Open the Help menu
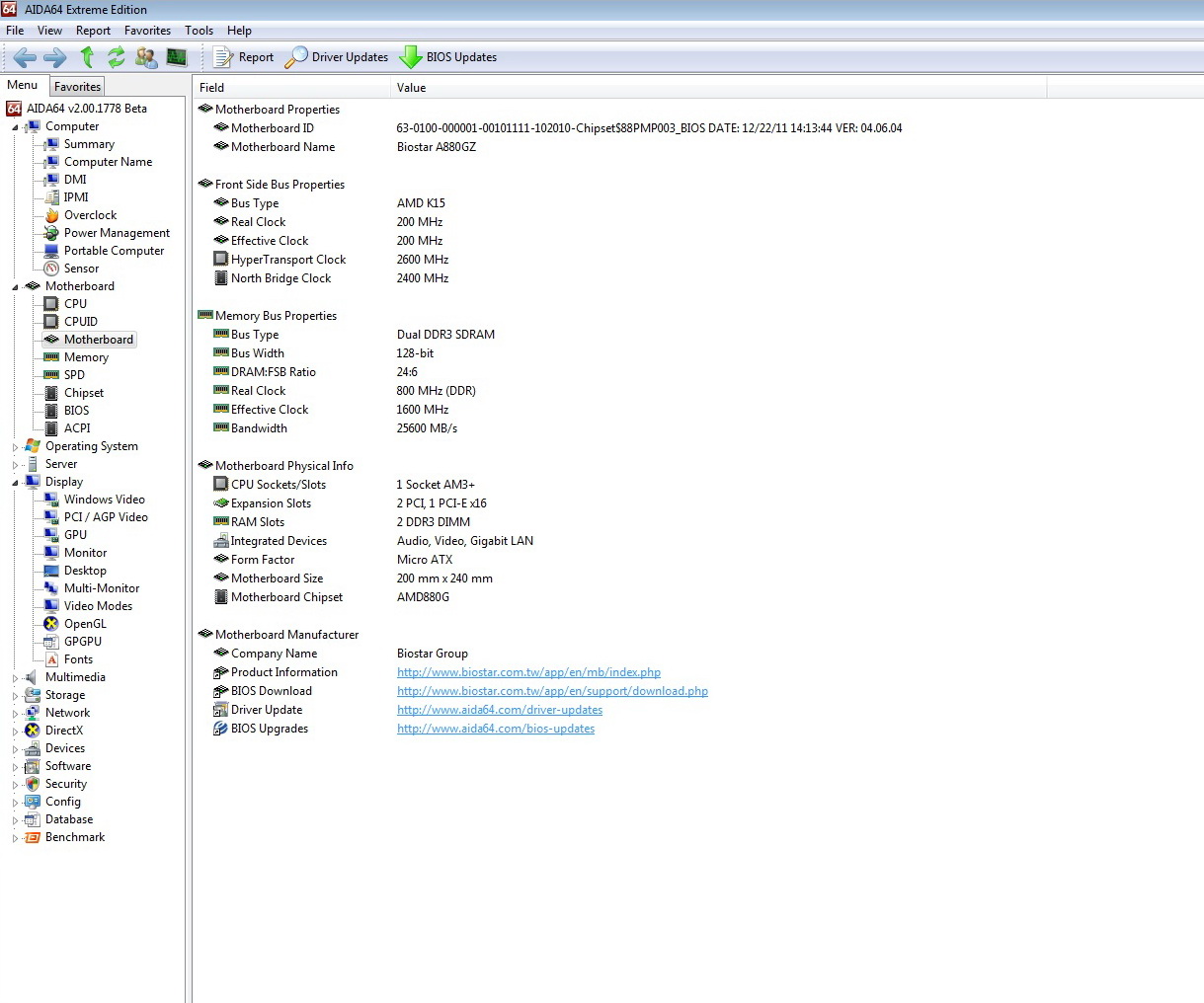1204x1003 pixels. (239, 31)
